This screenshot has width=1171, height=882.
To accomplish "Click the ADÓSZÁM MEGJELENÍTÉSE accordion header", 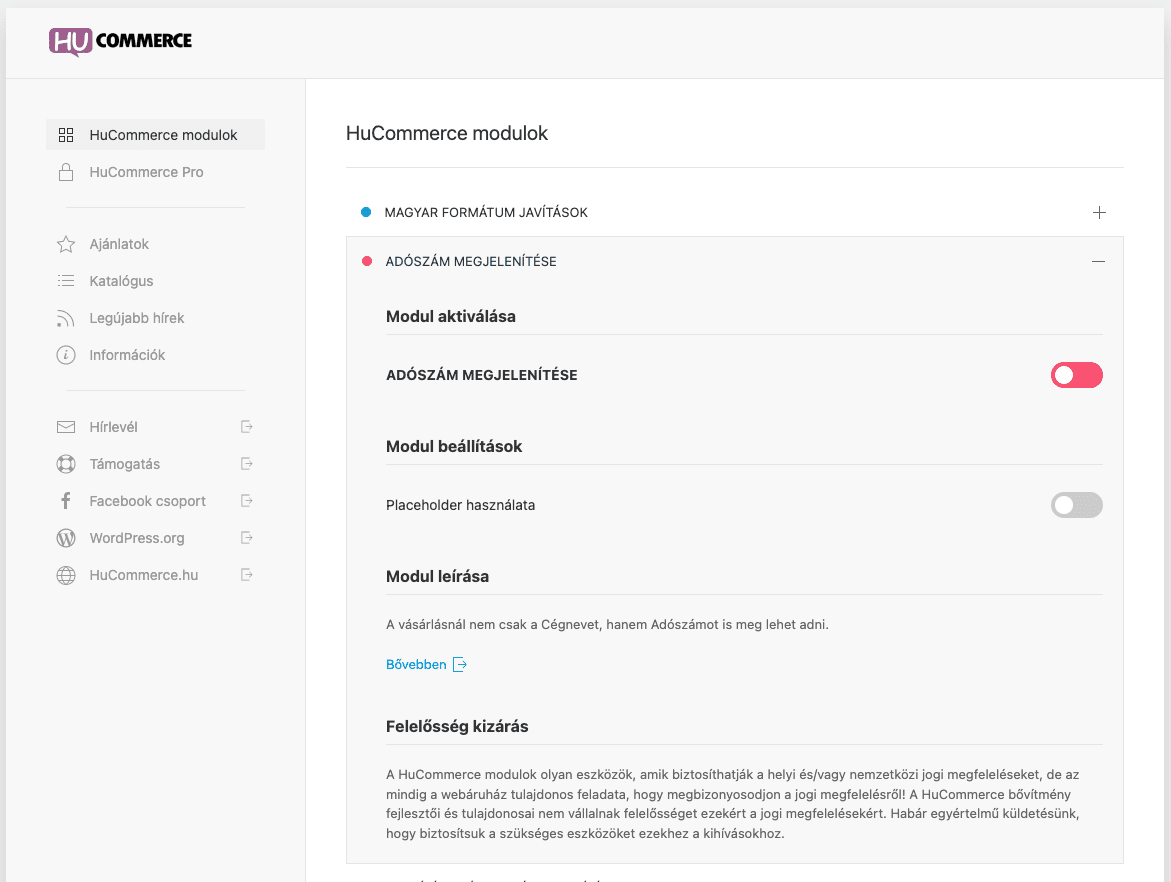I will point(734,261).
